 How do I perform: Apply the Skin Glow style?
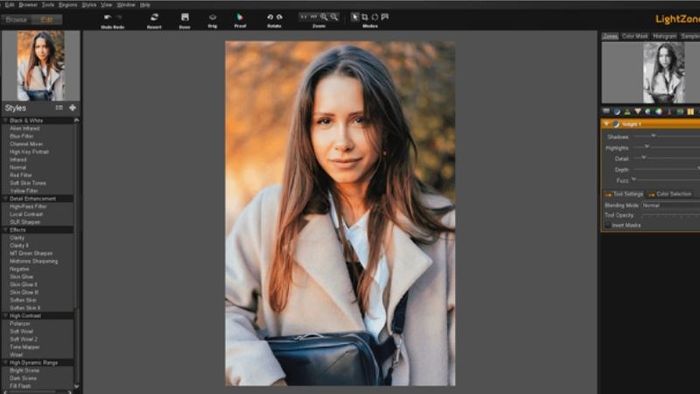(x=21, y=277)
